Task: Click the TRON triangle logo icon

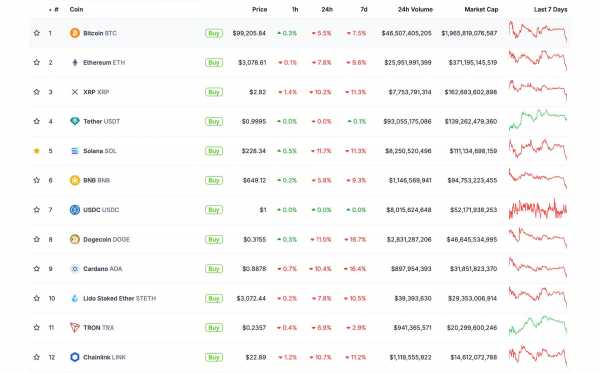Action: pos(75,327)
